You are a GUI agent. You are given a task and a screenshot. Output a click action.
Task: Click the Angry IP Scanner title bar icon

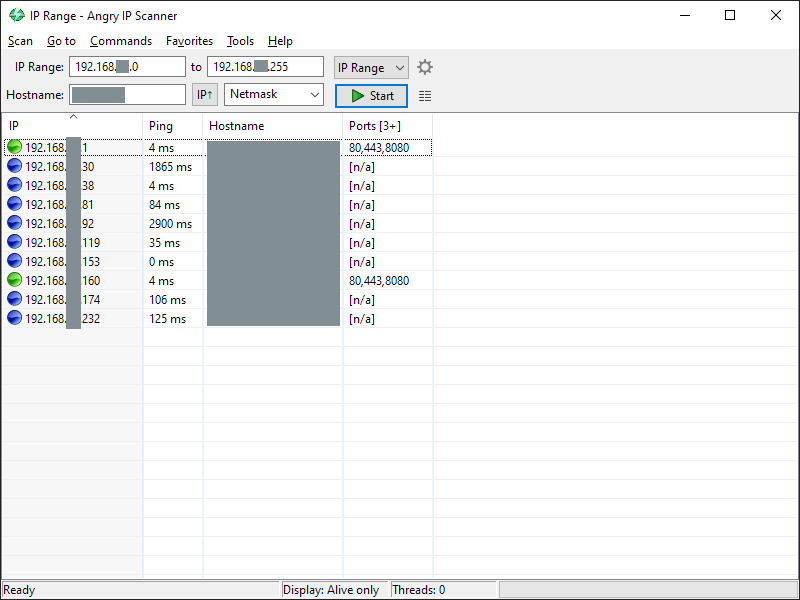17,15
